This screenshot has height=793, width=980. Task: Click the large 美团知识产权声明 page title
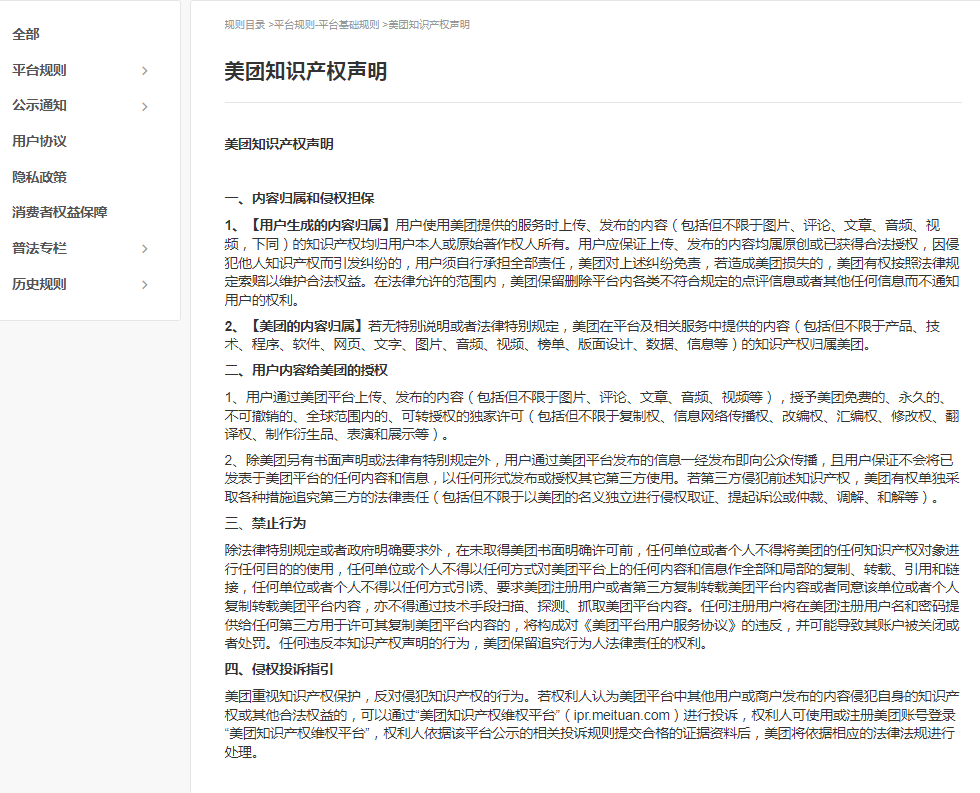[x=306, y=71]
